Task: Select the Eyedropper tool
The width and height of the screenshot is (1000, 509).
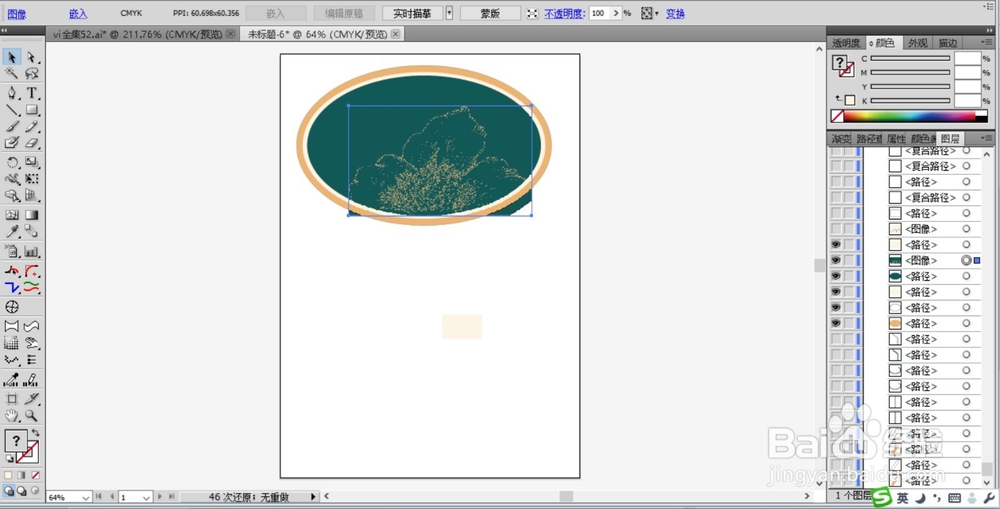Action: point(11,232)
